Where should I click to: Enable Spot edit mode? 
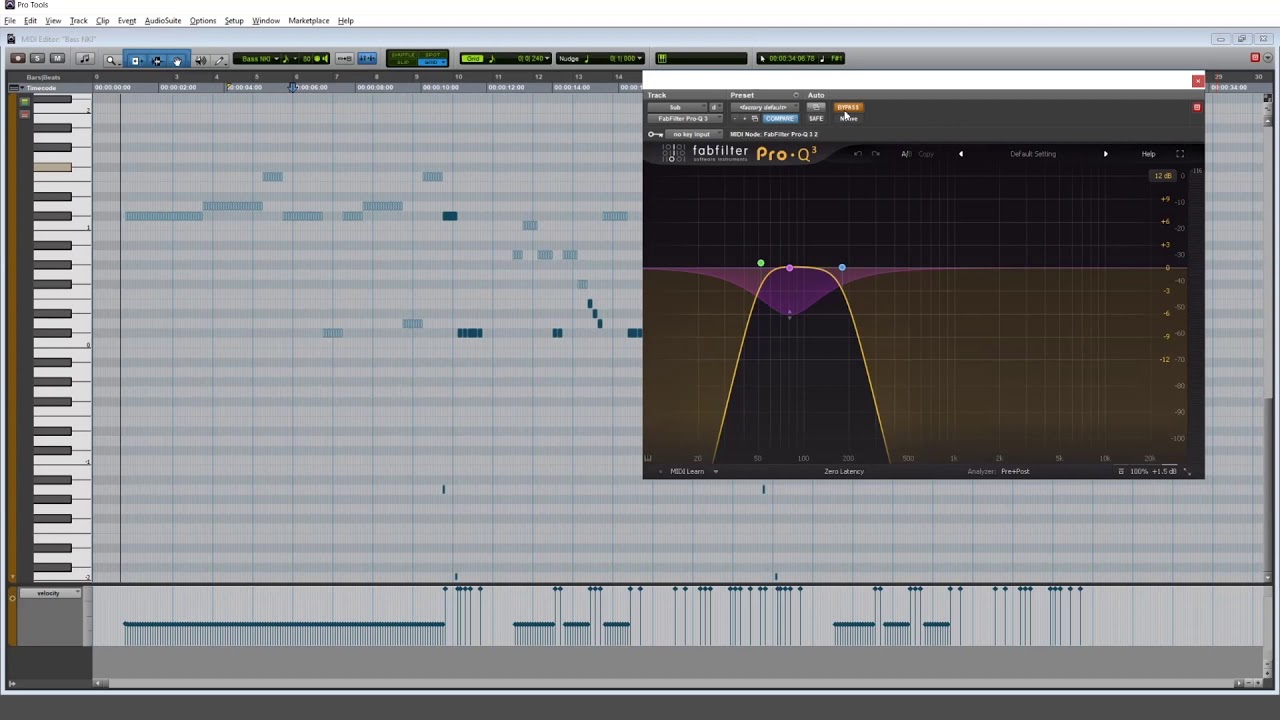(x=433, y=54)
